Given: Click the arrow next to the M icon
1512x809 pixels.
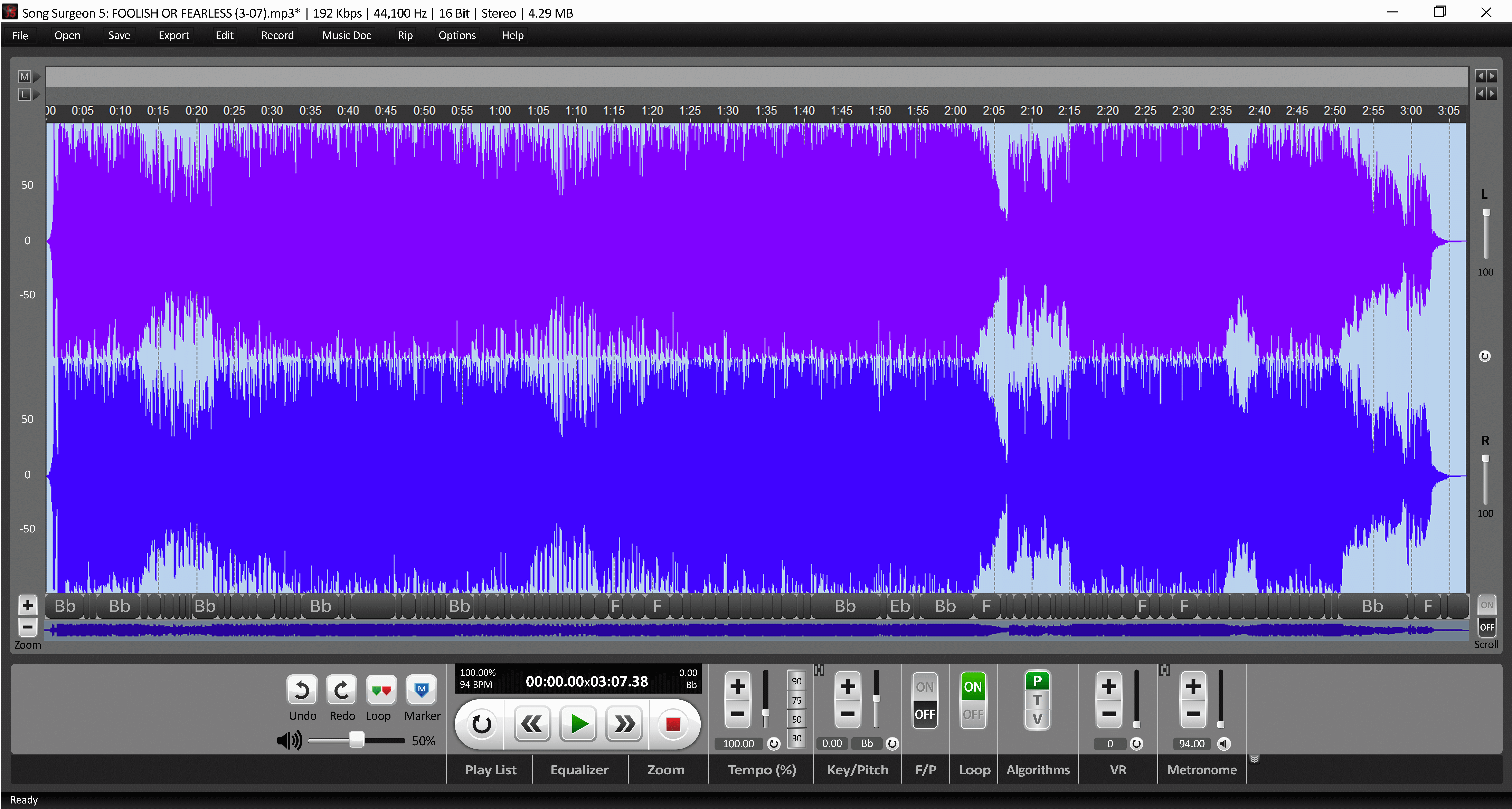Looking at the screenshot, I should click(x=37, y=77).
